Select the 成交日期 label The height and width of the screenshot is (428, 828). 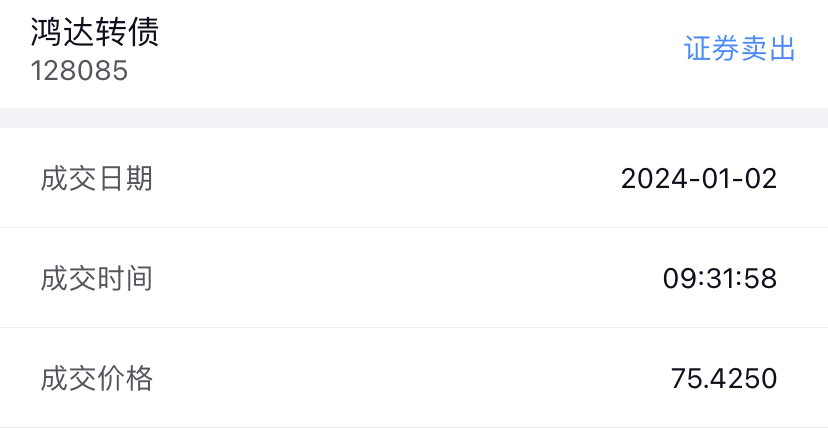96,179
